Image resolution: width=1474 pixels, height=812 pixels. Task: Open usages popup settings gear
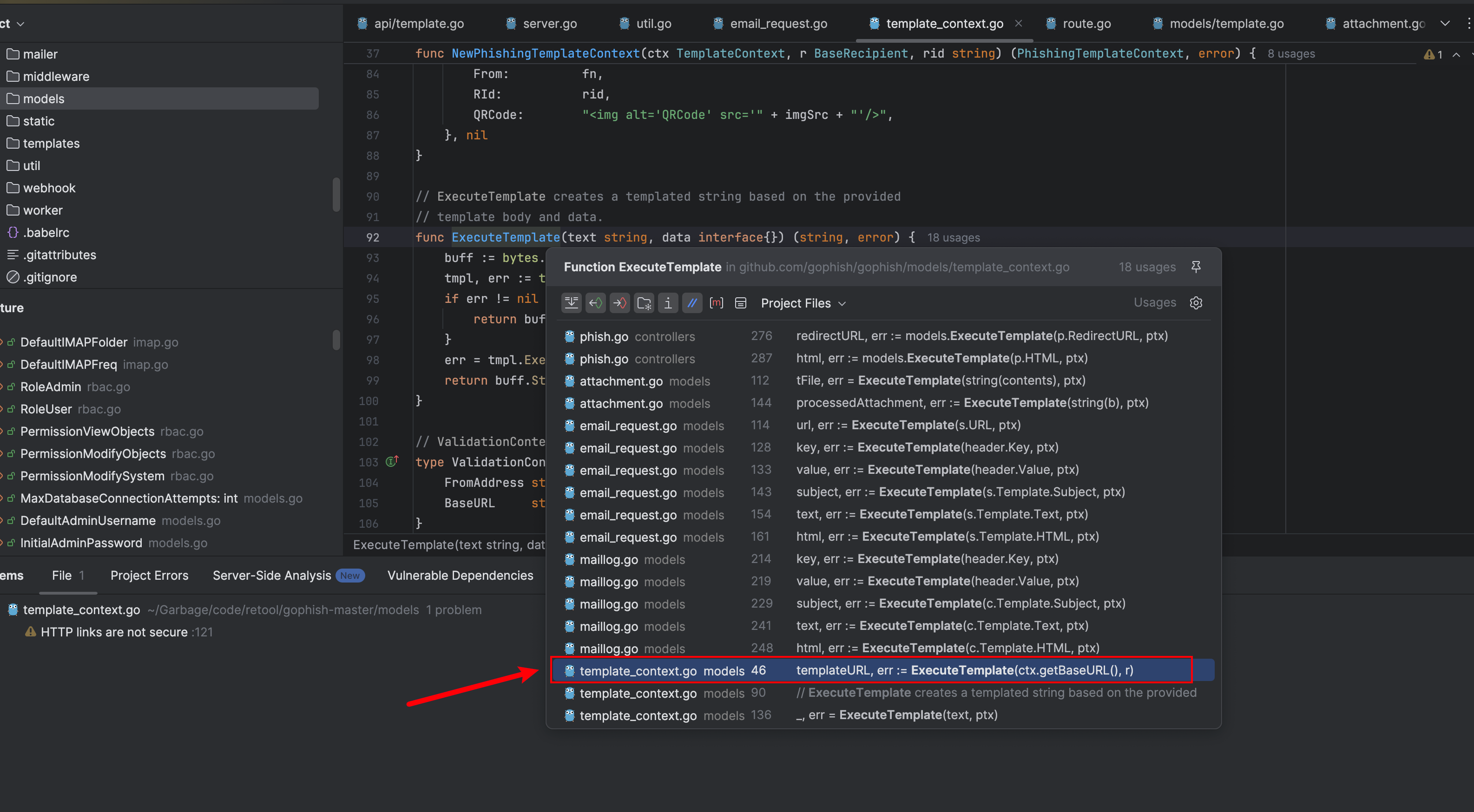pos(1196,302)
